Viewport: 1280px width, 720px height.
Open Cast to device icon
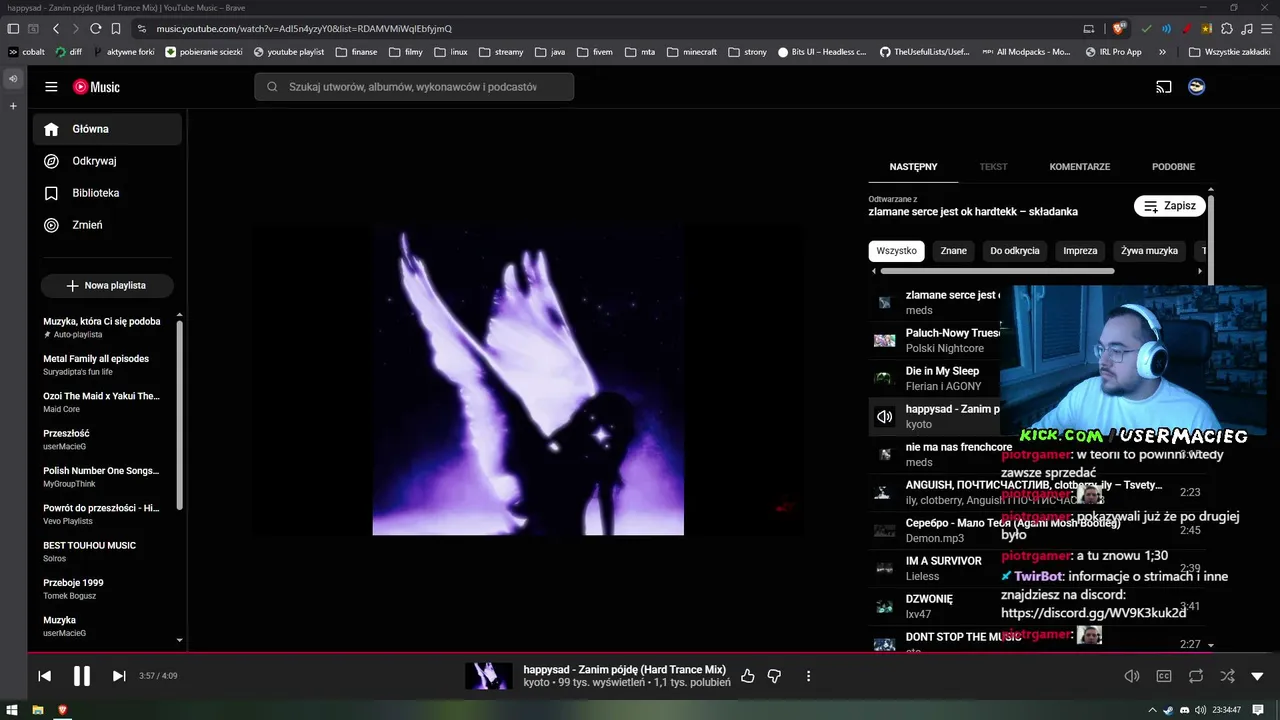pos(1164,87)
